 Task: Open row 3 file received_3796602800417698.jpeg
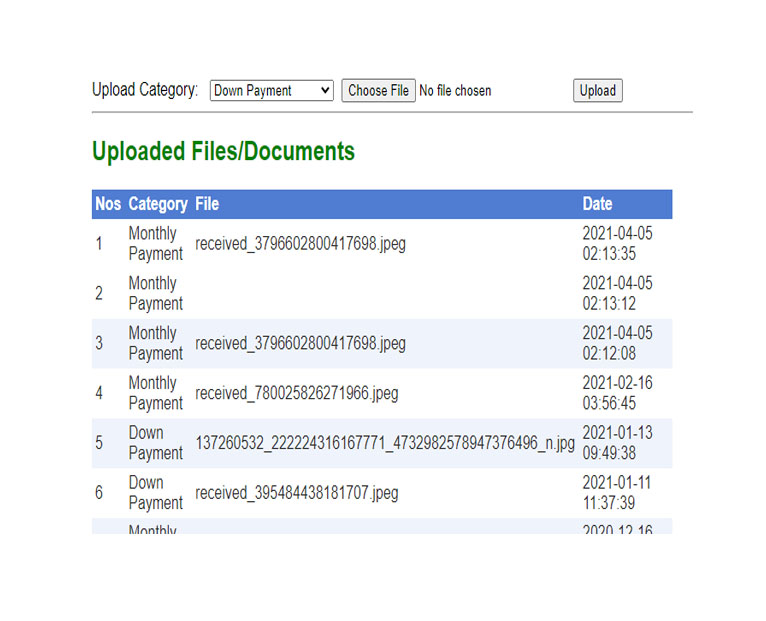pyautogui.click(x=300, y=344)
